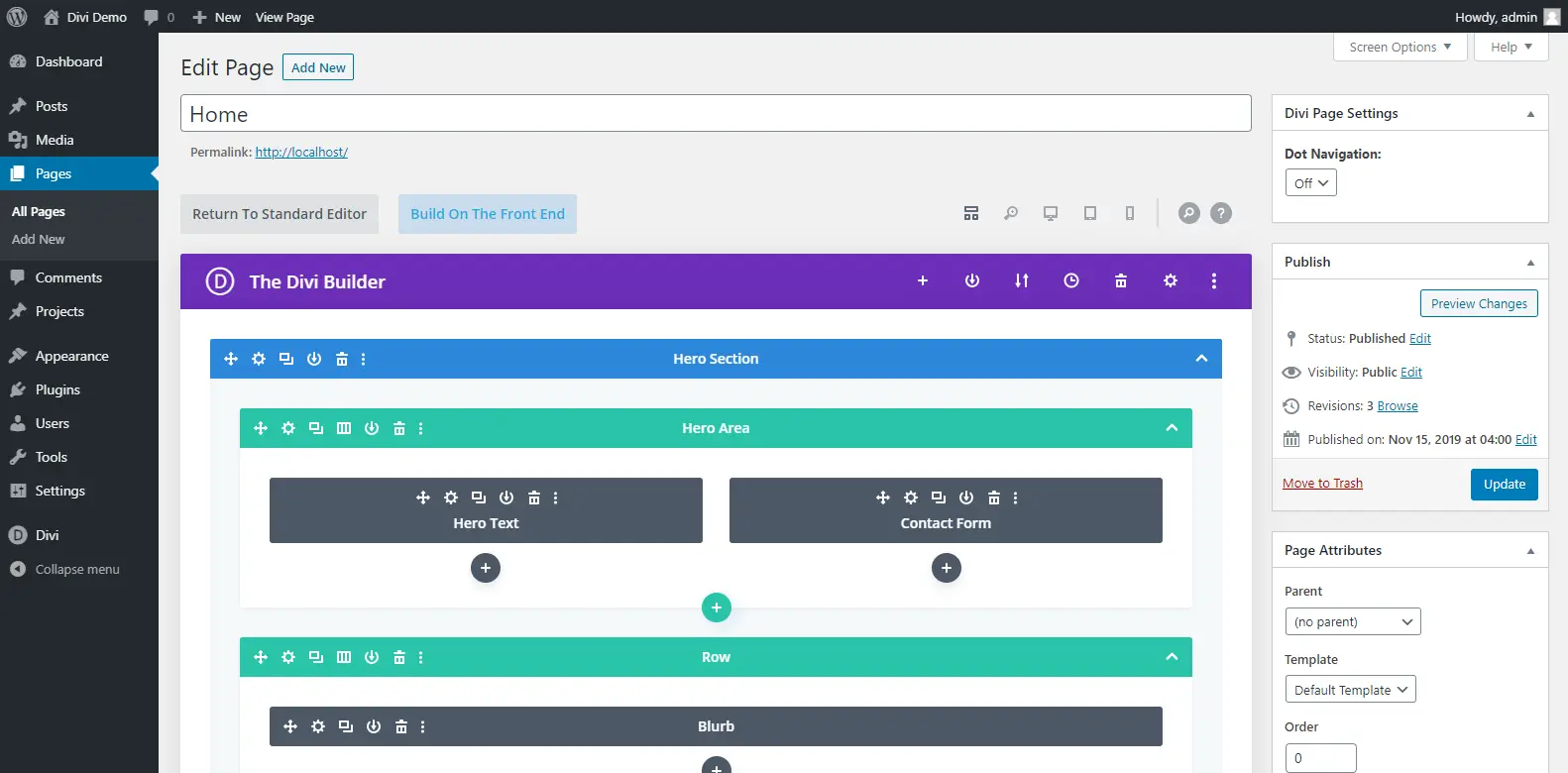This screenshot has width=1568, height=773.
Task: Switch to desktop preview icon
Action: pos(1051,213)
